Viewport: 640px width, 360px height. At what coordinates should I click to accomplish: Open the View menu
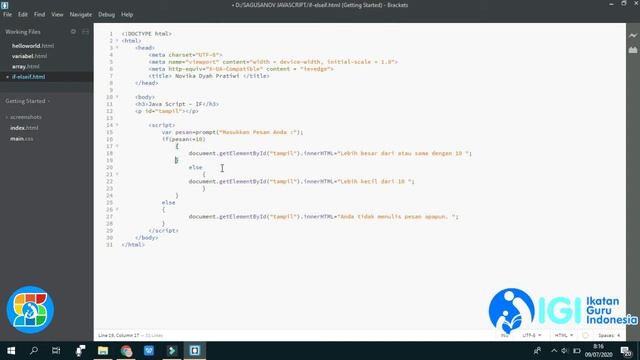coord(57,14)
